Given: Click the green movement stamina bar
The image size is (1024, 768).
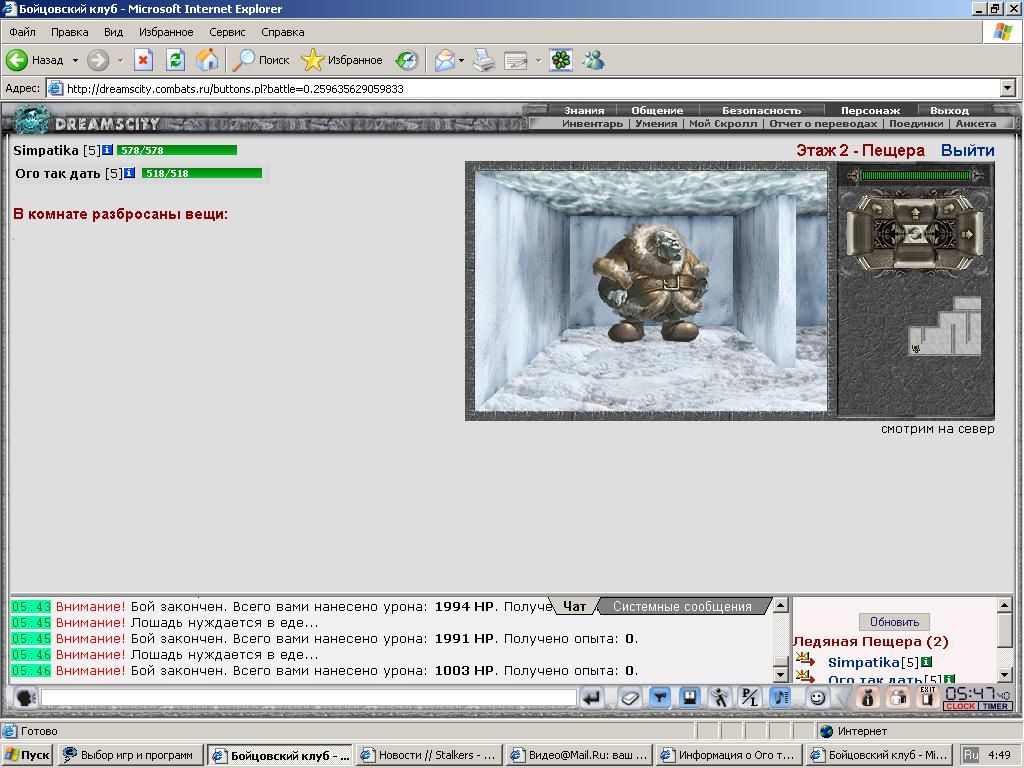Looking at the screenshot, I should pyautogui.click(x=916, y=175).
